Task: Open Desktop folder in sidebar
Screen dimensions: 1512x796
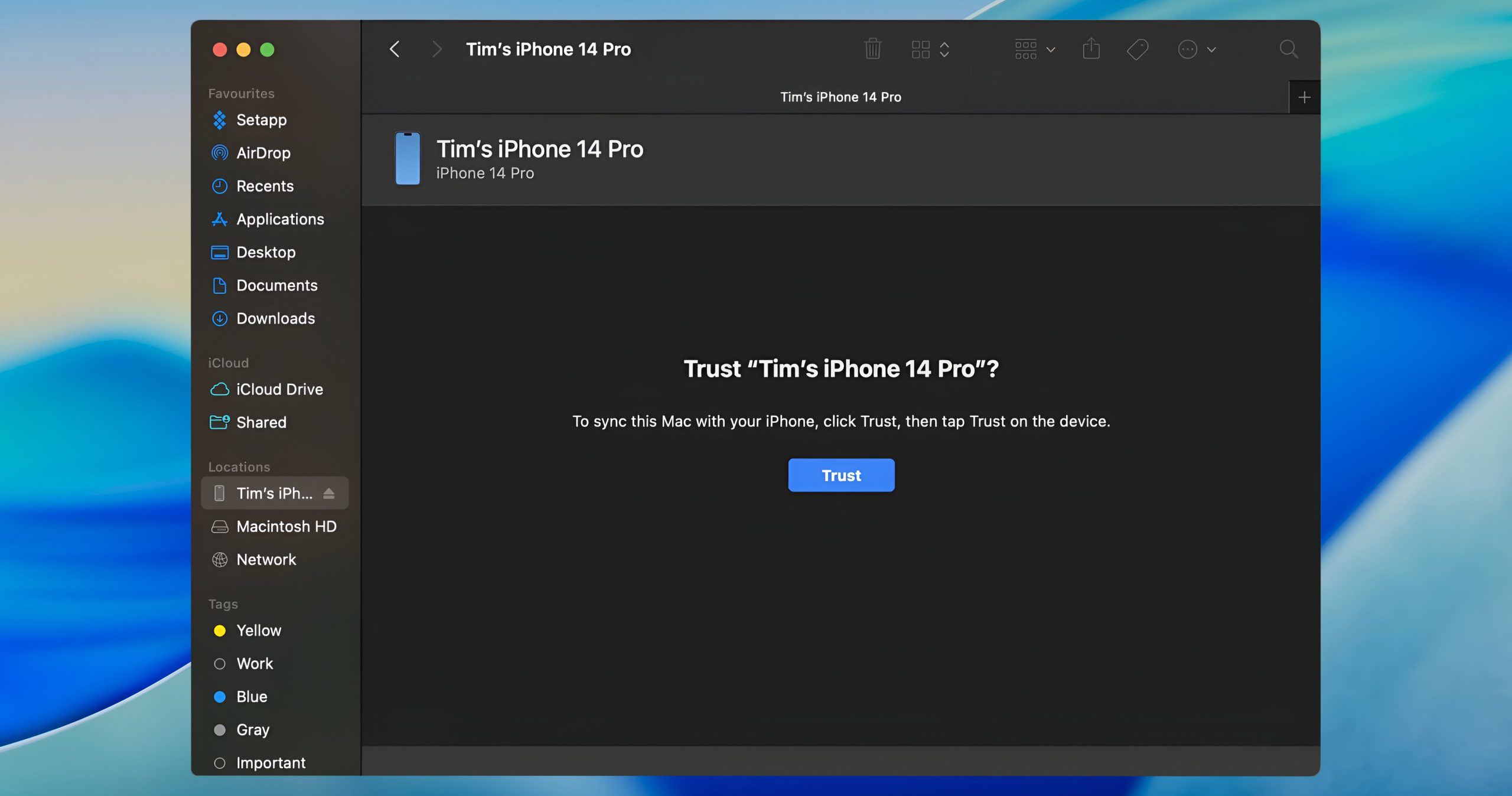Action: pyautogui.click(x=275, y=252)
